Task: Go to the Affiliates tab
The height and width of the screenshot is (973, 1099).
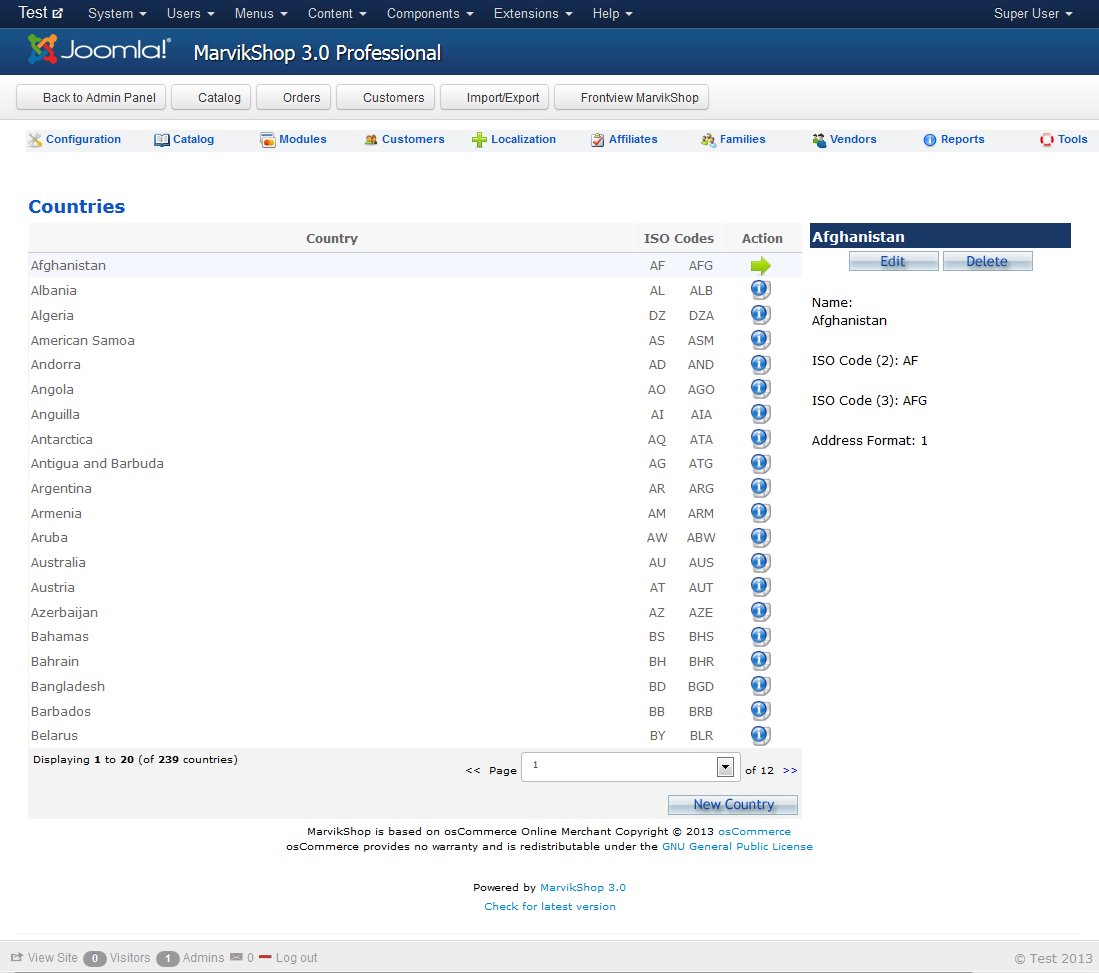Action: (624, 140)
